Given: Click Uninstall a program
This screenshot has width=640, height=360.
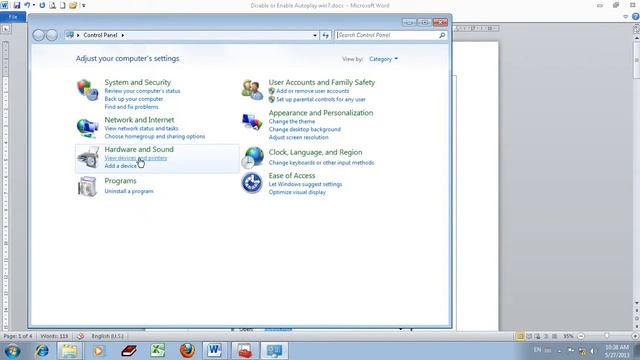Looking at the screenshot, I should 129,191.
